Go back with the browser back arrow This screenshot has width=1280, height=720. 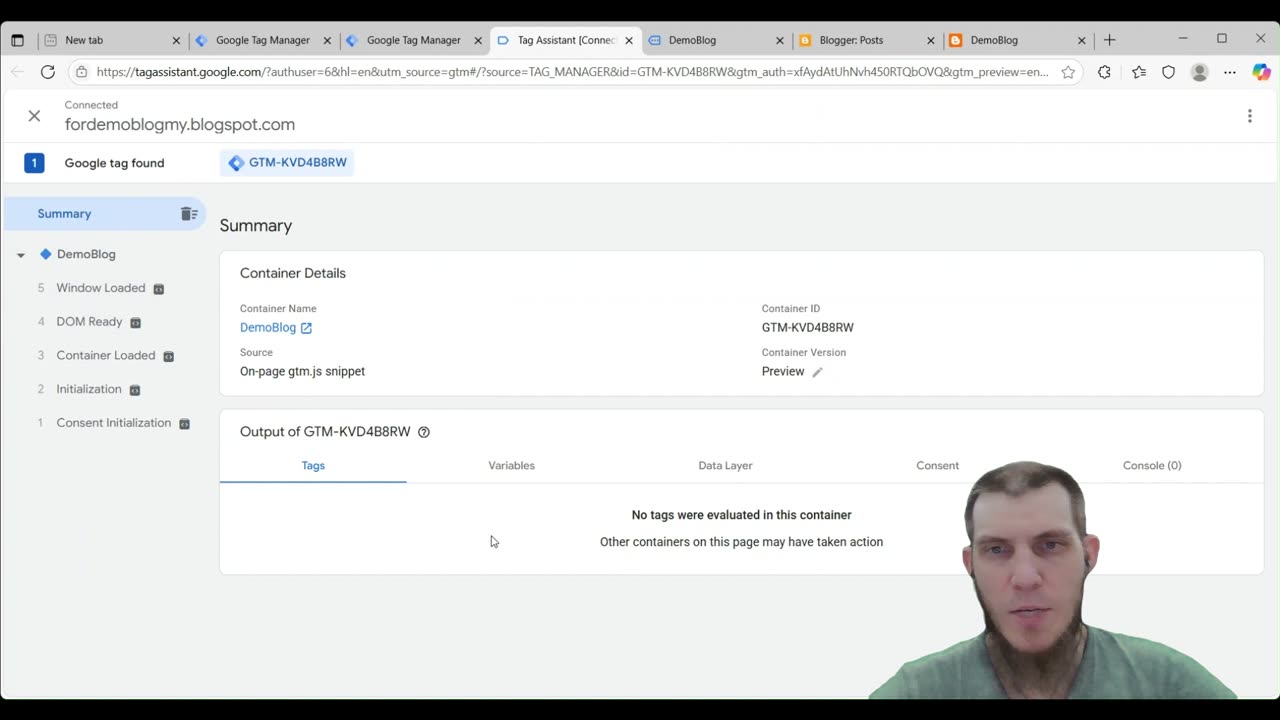pyautogui.click(x=17, y=72)
